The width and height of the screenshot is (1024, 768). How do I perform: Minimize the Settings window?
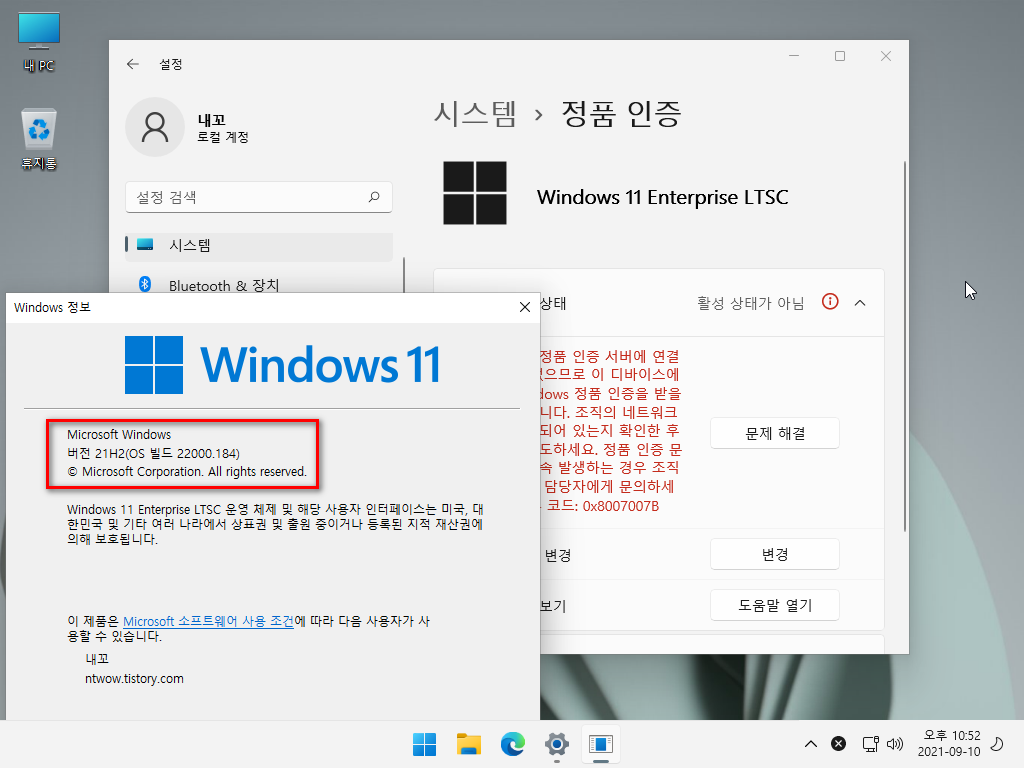(x=794, y=56)
